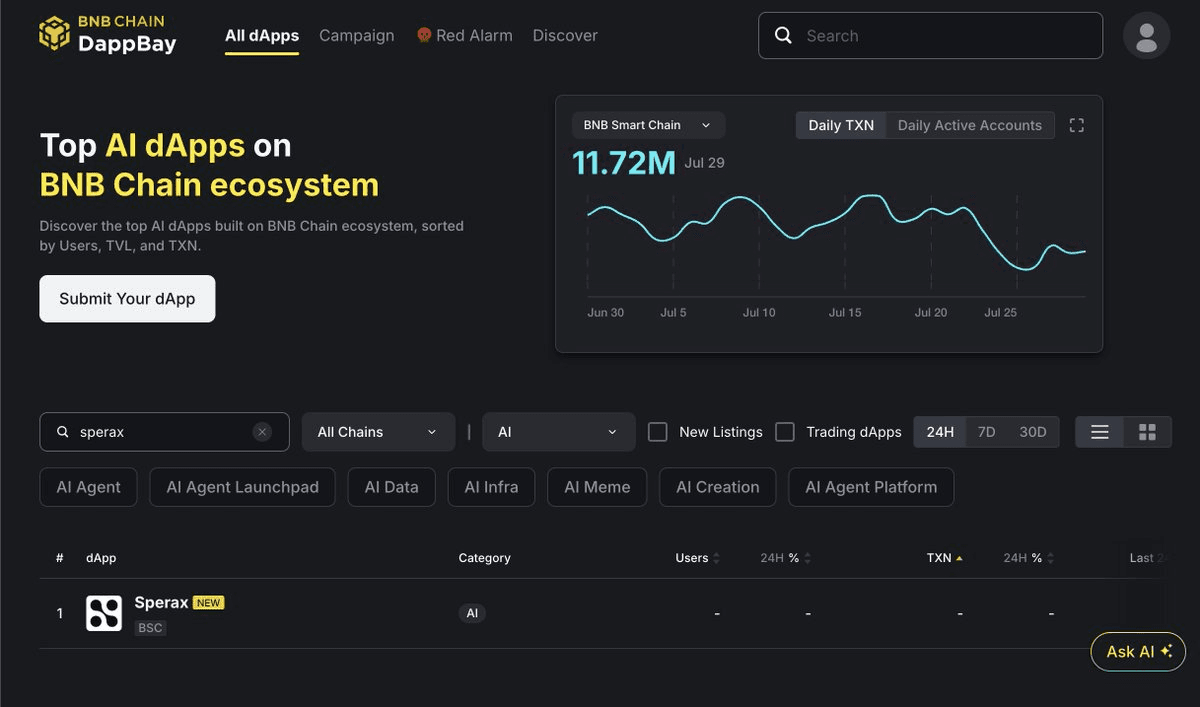
Task: Enable the Trading dApps checkbox
Action: pos(785,432)
